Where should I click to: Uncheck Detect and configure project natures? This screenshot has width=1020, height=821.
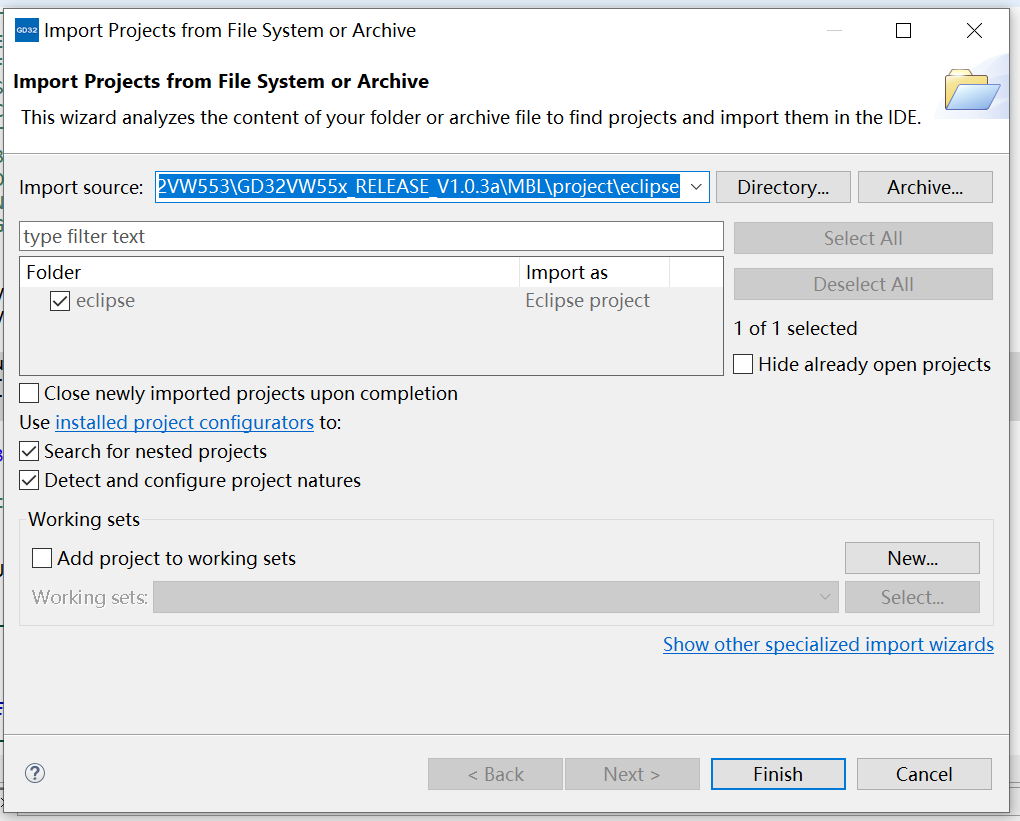coord(29,481)
